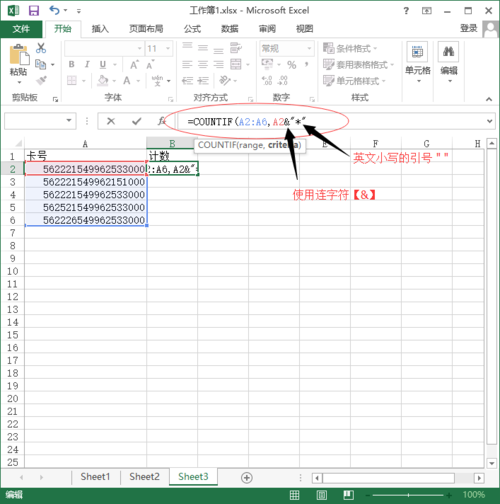Click the 登录 sign-in link

(x=469, y=28)
